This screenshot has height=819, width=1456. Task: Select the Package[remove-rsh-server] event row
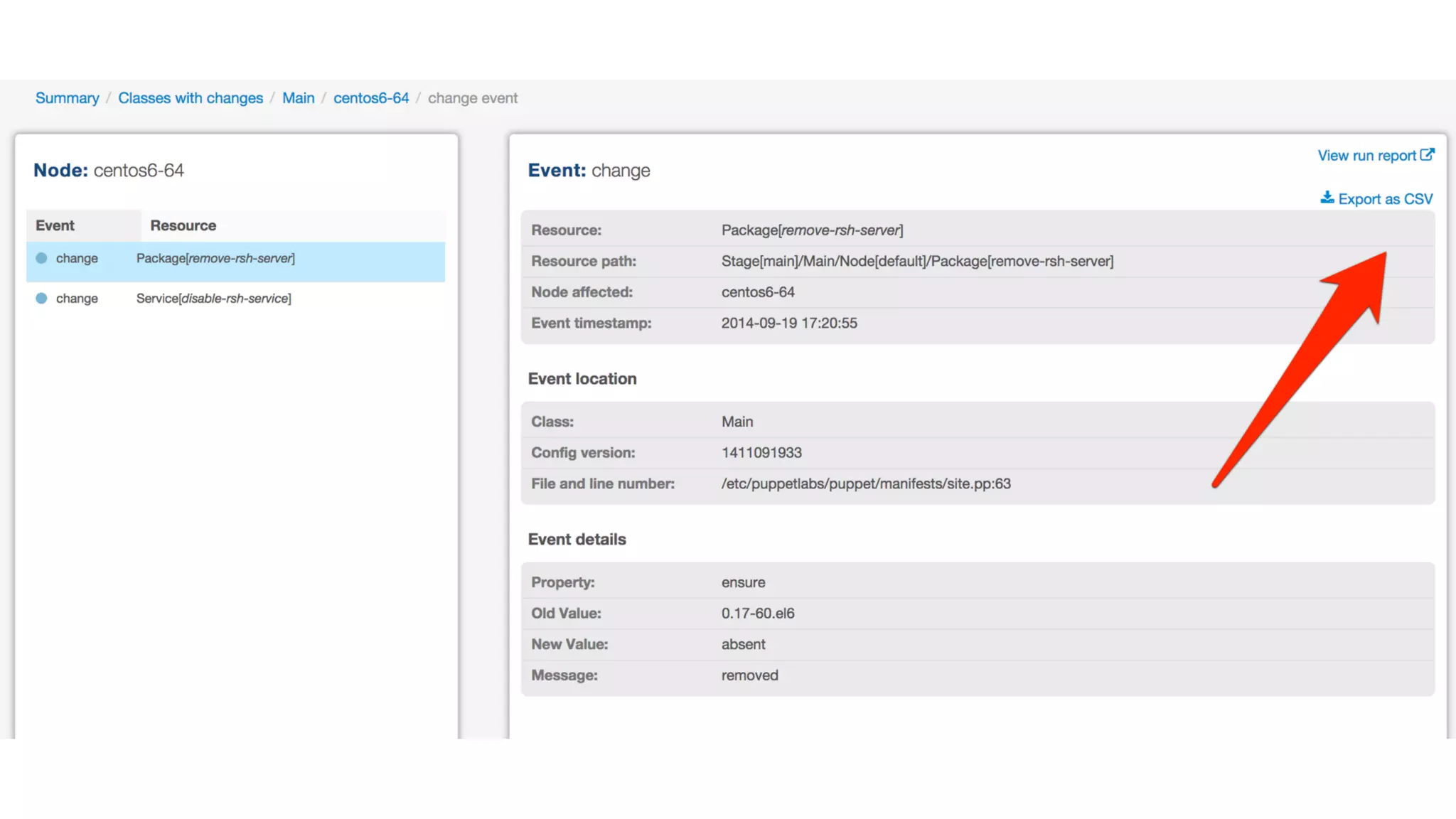215,259
